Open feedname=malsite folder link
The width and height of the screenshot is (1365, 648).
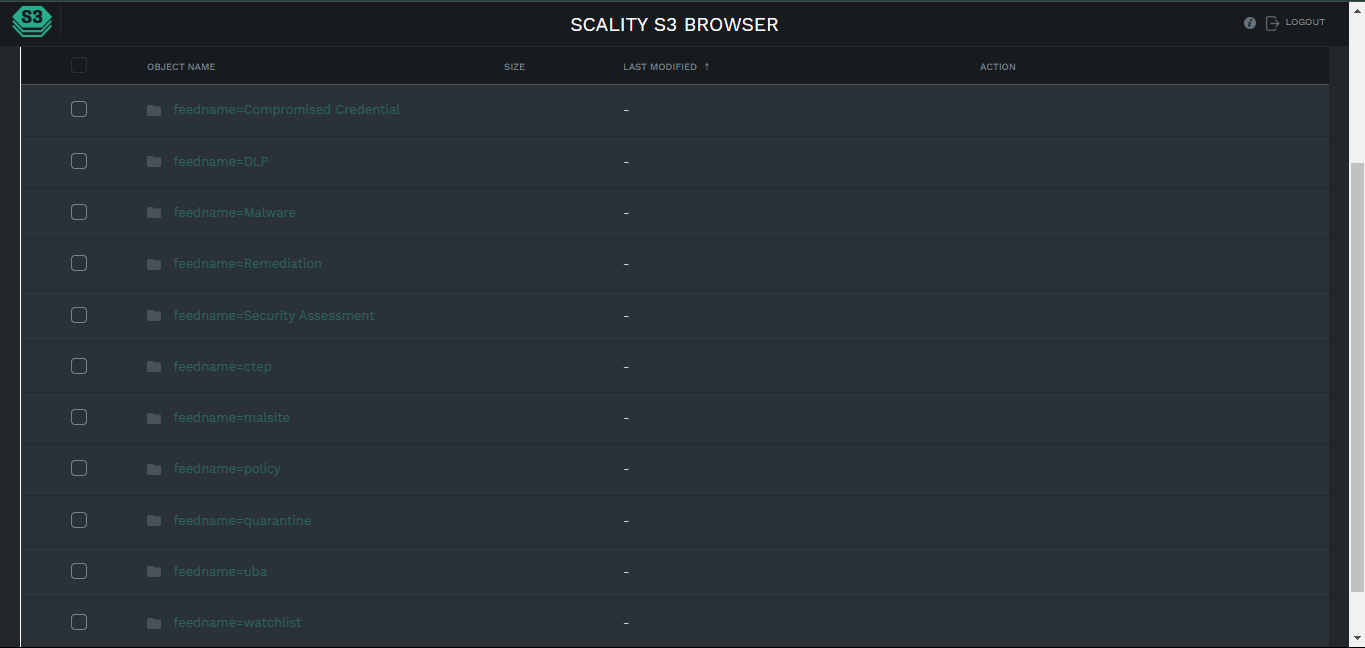pos(231,418)
